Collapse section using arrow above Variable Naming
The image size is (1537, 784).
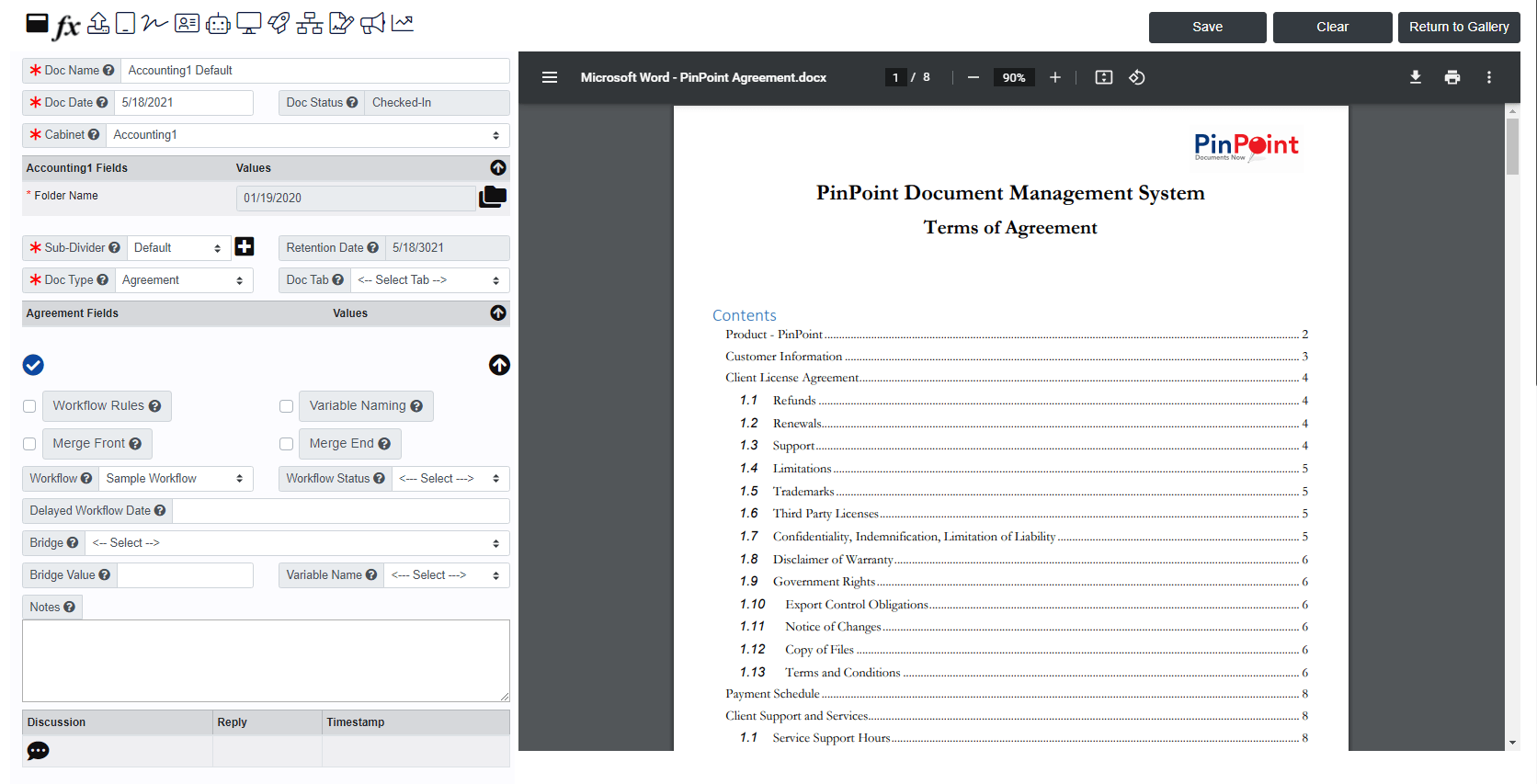pos(499,365)
